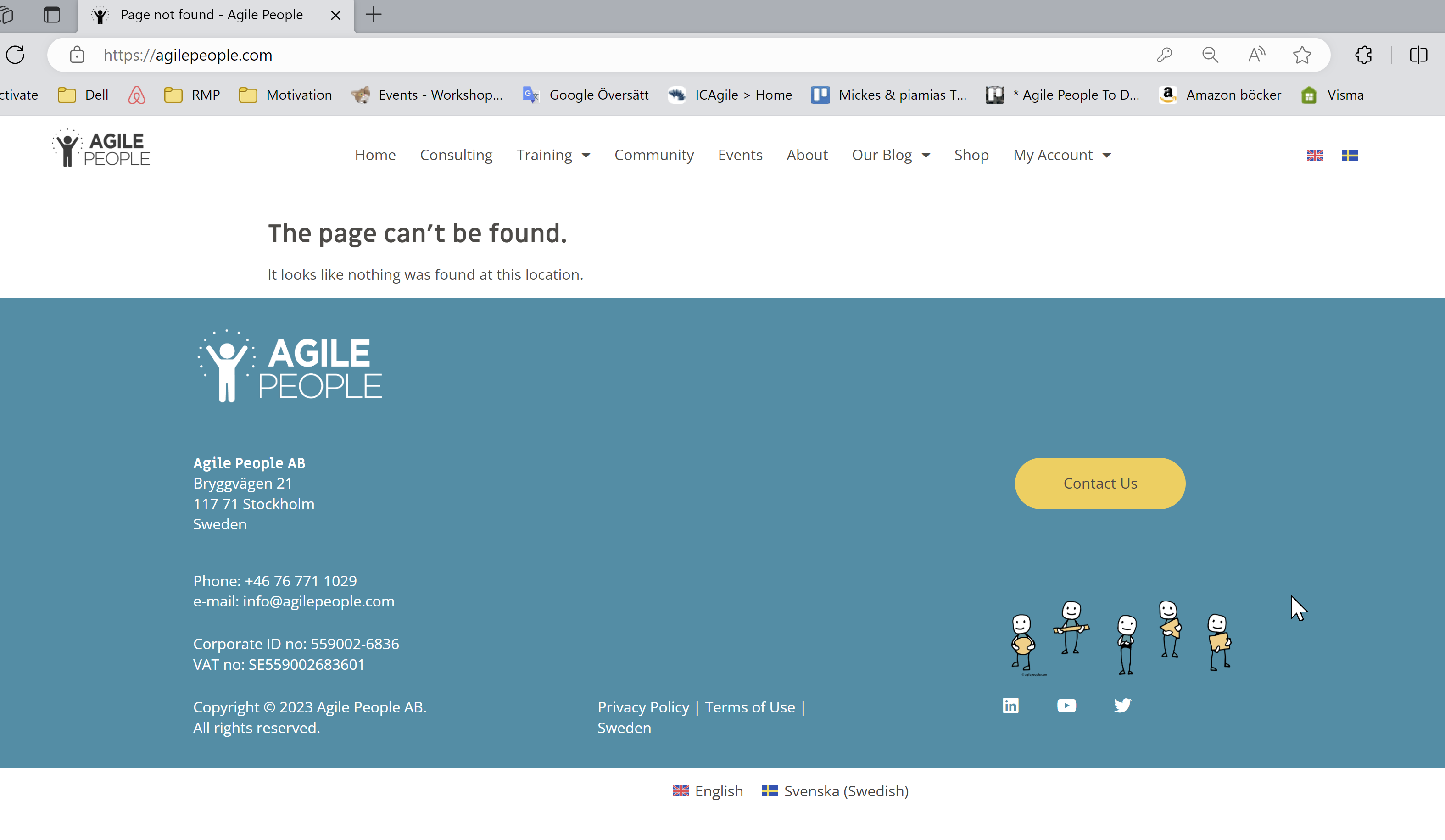Open Events in navigation
Viewport: 1445px width, 840px height.
point(740,155)
